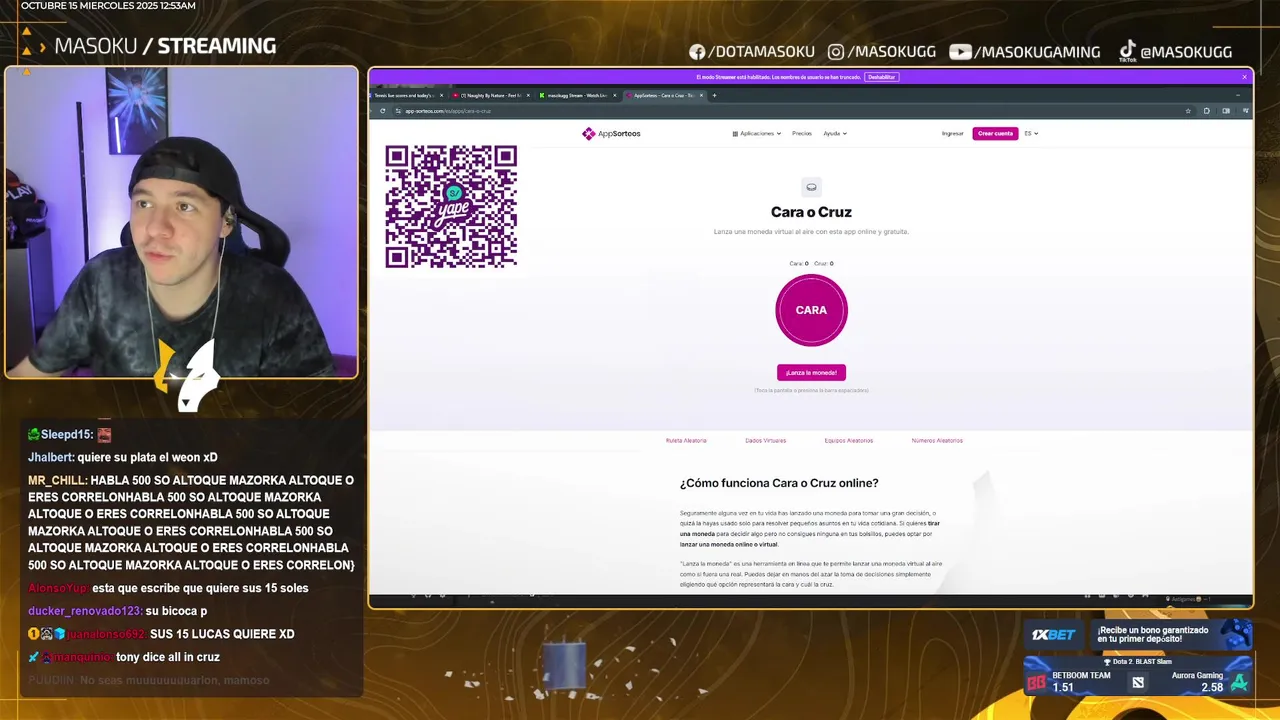Click the MR_CHILL username in chat

[57, 480]
